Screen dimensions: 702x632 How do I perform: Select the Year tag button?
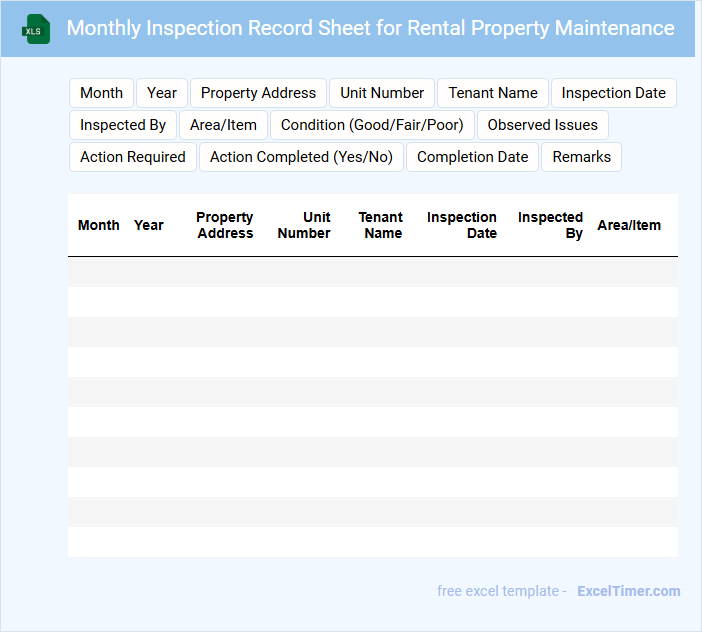coord(162,93)
